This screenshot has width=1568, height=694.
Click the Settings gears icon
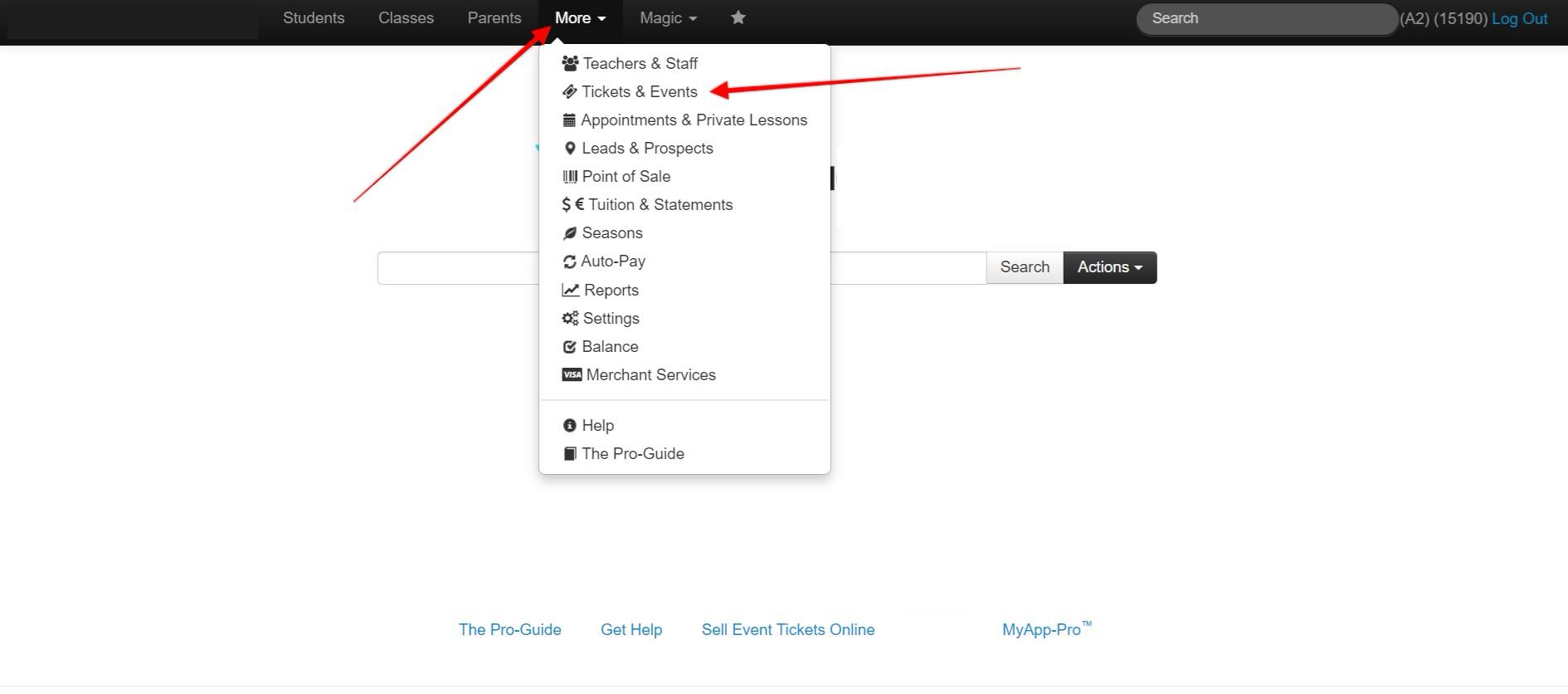570,318
